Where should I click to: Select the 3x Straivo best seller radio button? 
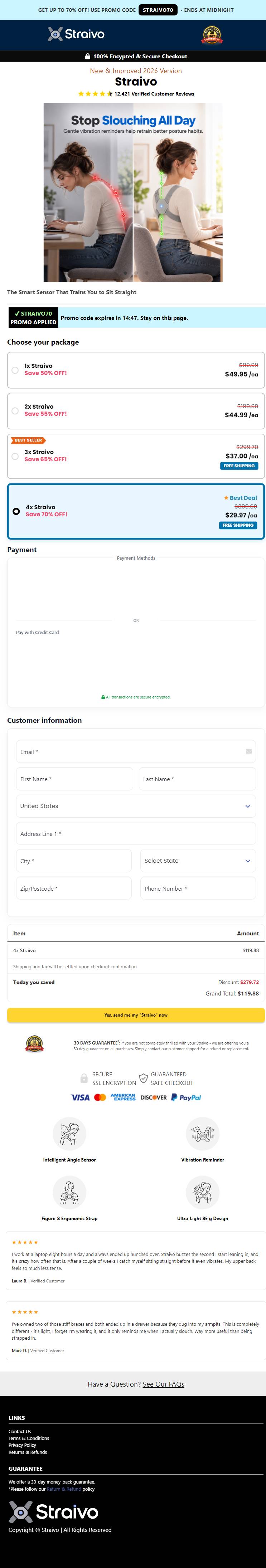pos(15,456)
